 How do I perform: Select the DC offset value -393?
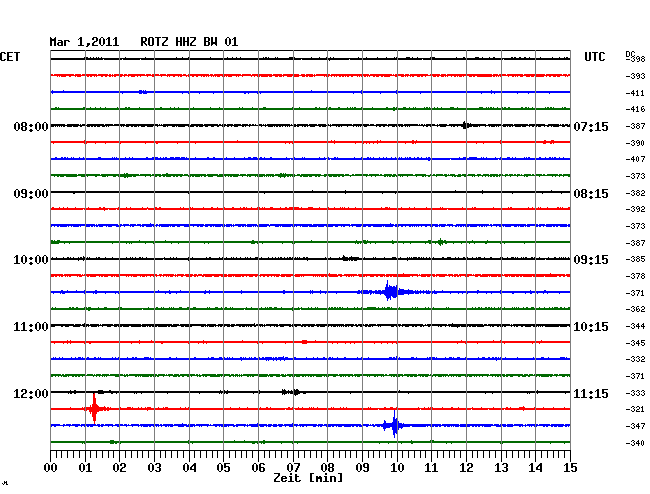(x=635, y=76)
